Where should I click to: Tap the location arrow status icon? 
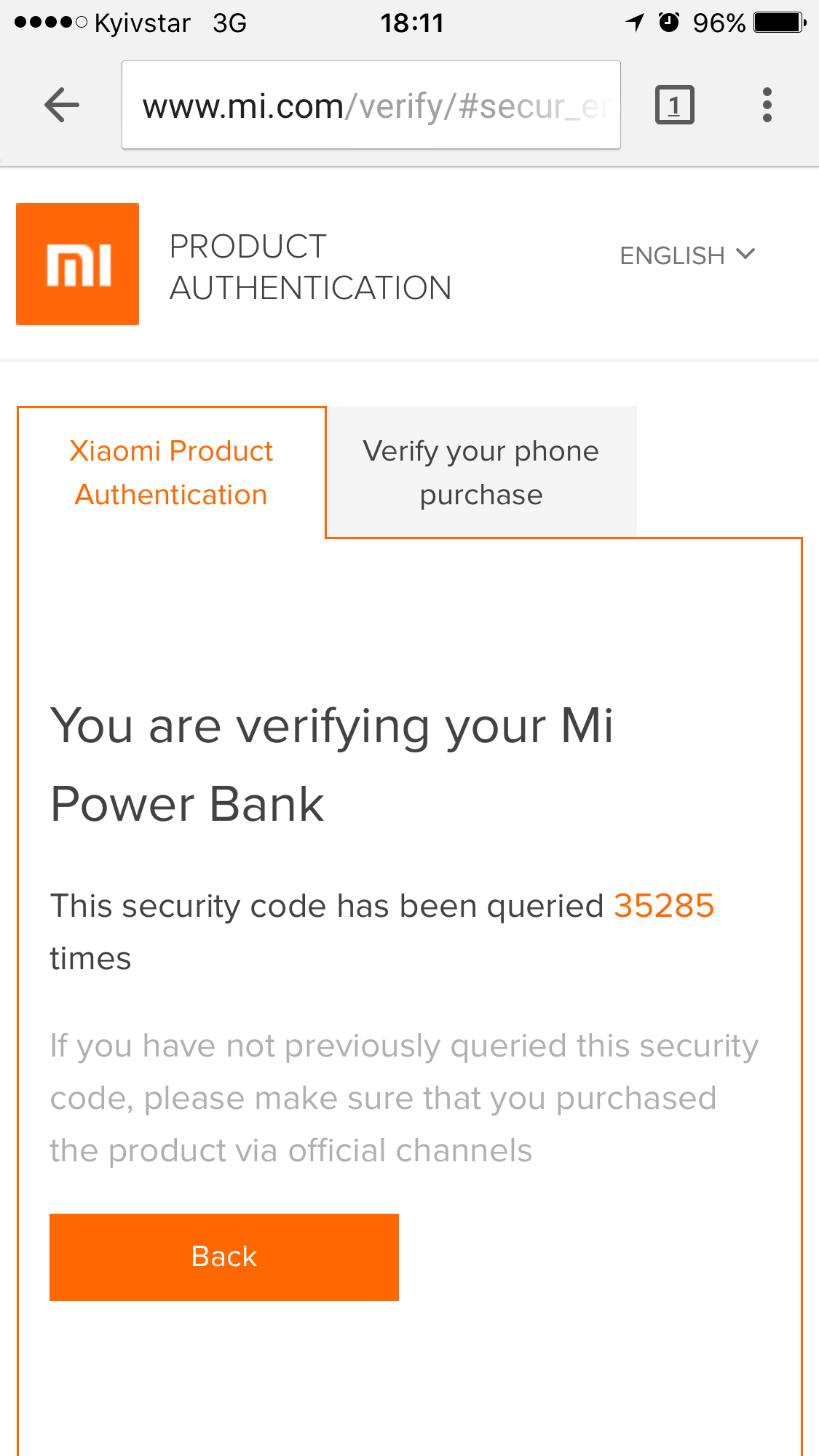point(635,23)
